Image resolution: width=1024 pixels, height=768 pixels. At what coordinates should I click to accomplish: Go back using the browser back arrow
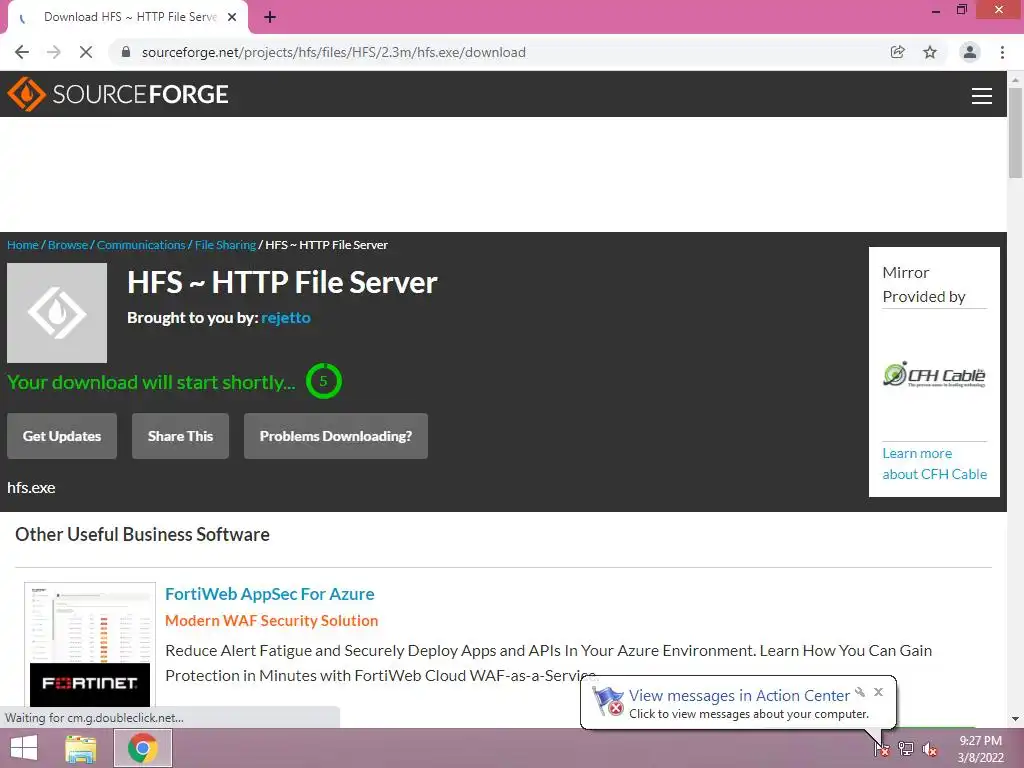(x=22, y=52)
